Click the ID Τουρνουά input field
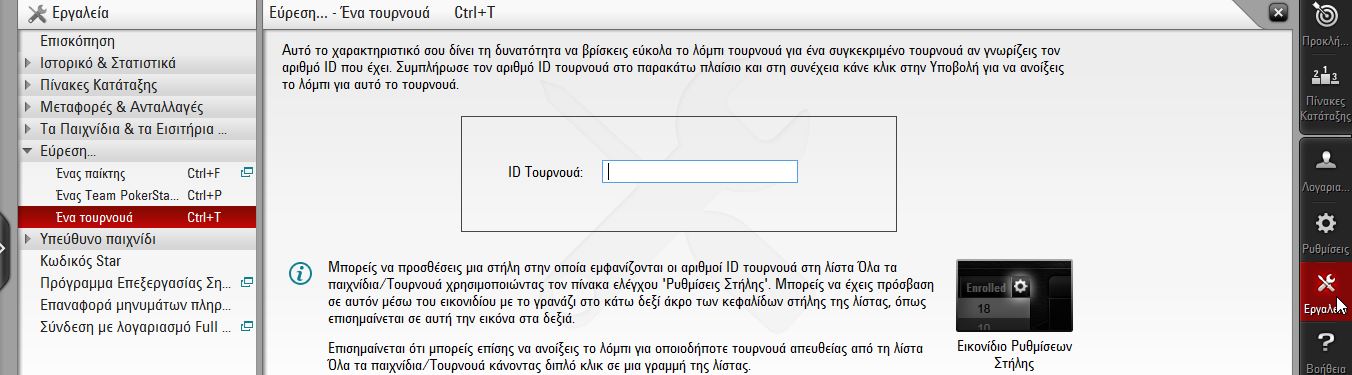 (700, 172)
